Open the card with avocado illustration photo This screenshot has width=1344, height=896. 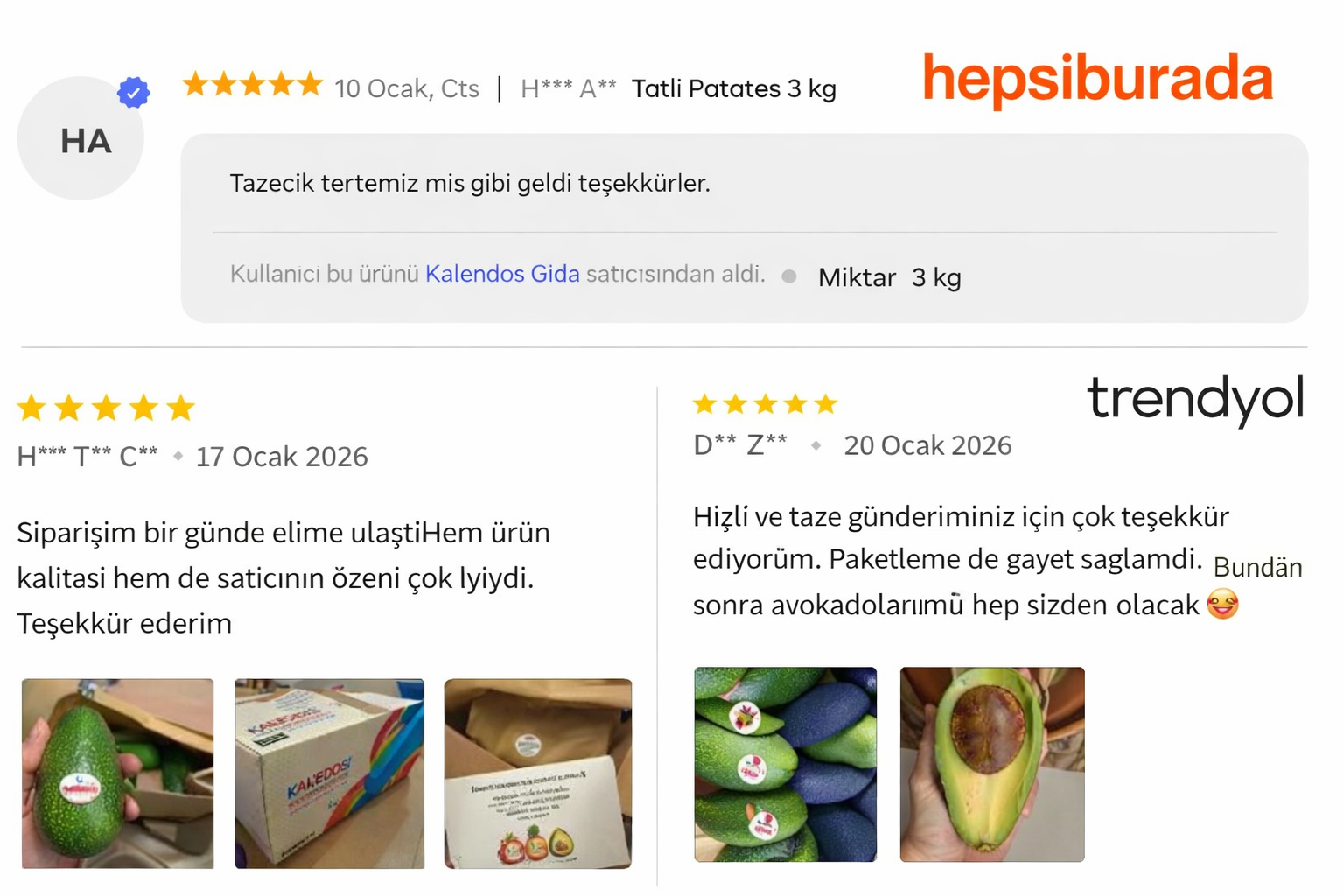538,773
